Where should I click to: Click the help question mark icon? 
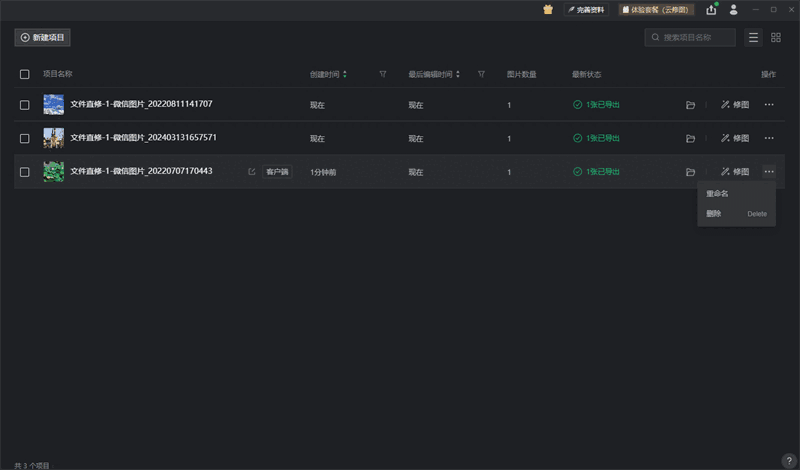click(x=788, y=461)
